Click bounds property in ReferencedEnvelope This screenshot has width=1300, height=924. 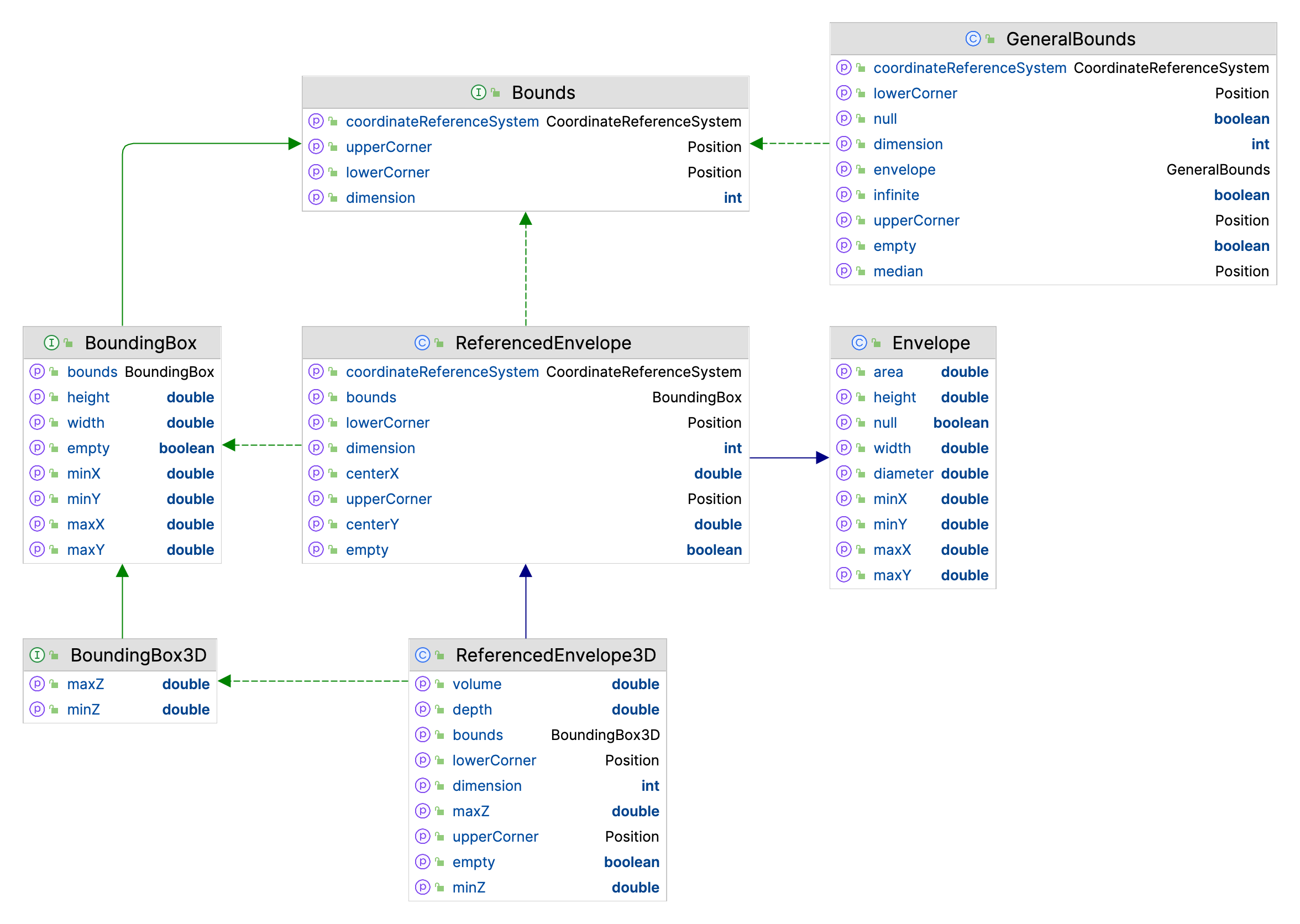coord(371,397)
